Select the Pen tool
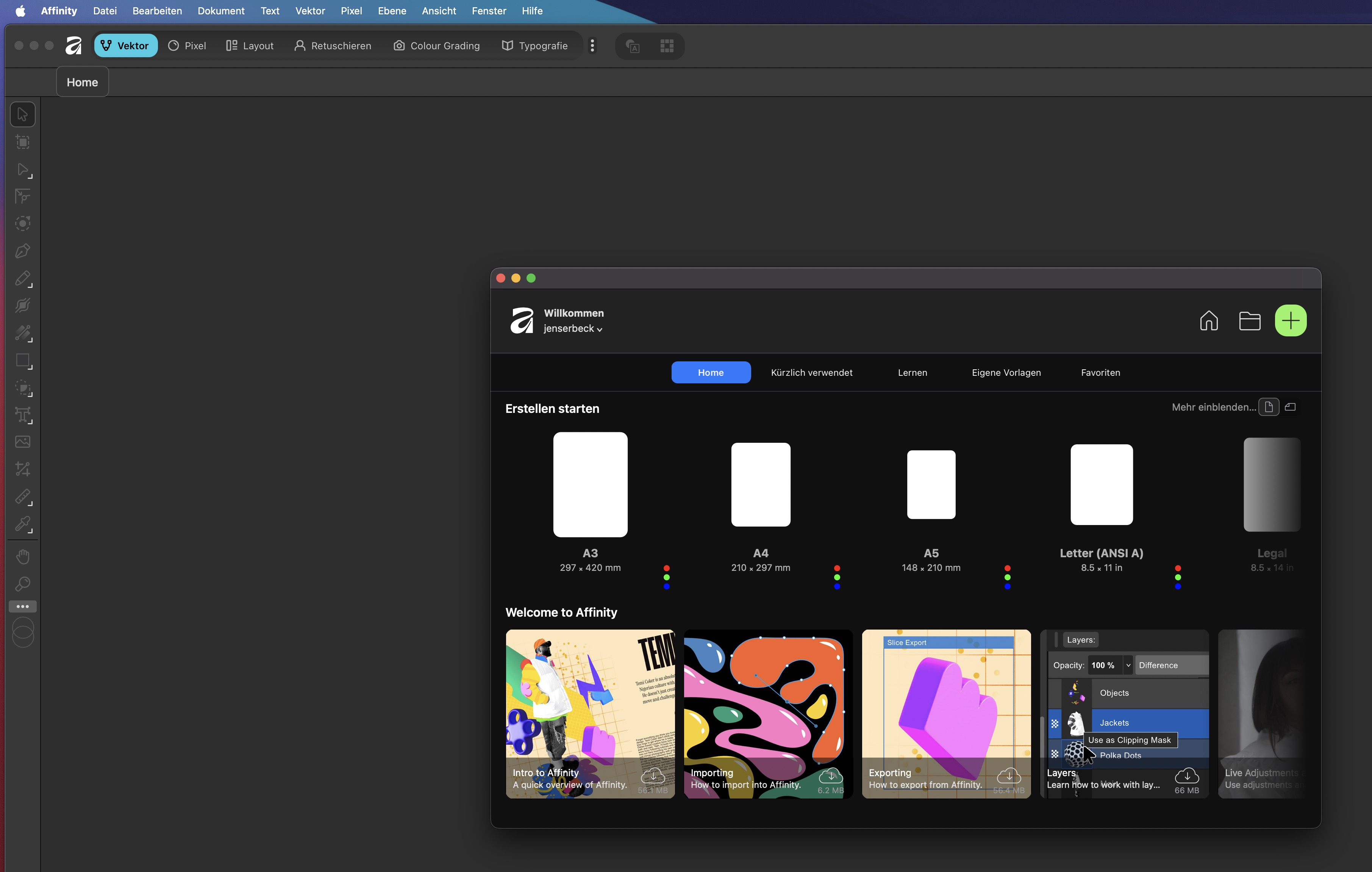The image size is (1372, 872). click(x=23, y=252)
